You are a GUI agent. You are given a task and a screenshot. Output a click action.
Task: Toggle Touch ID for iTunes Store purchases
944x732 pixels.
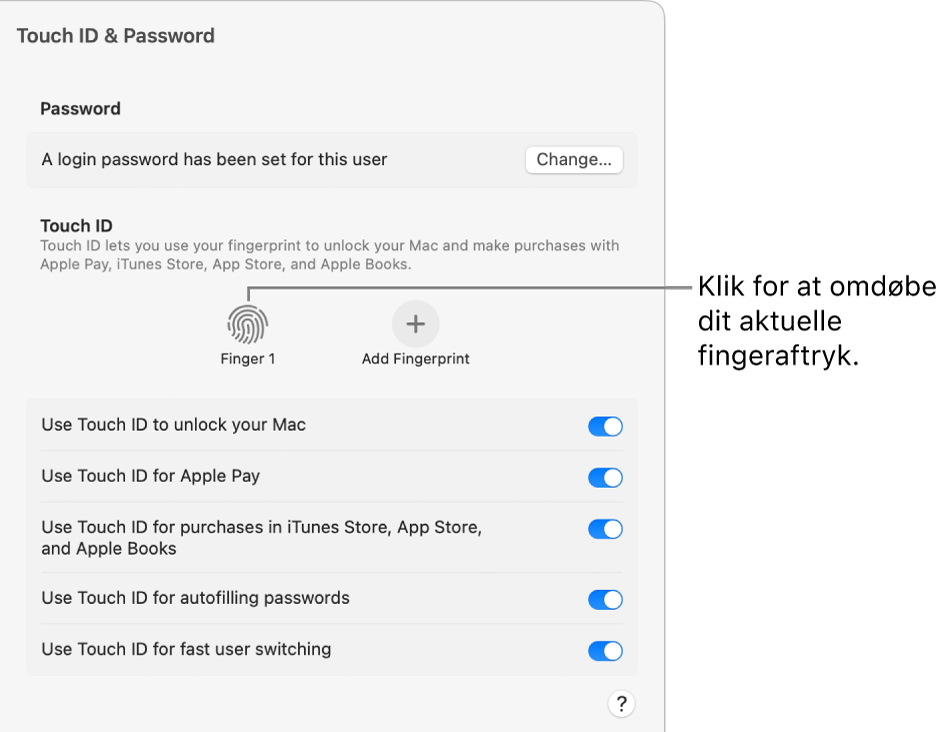[x=605, y=529]
